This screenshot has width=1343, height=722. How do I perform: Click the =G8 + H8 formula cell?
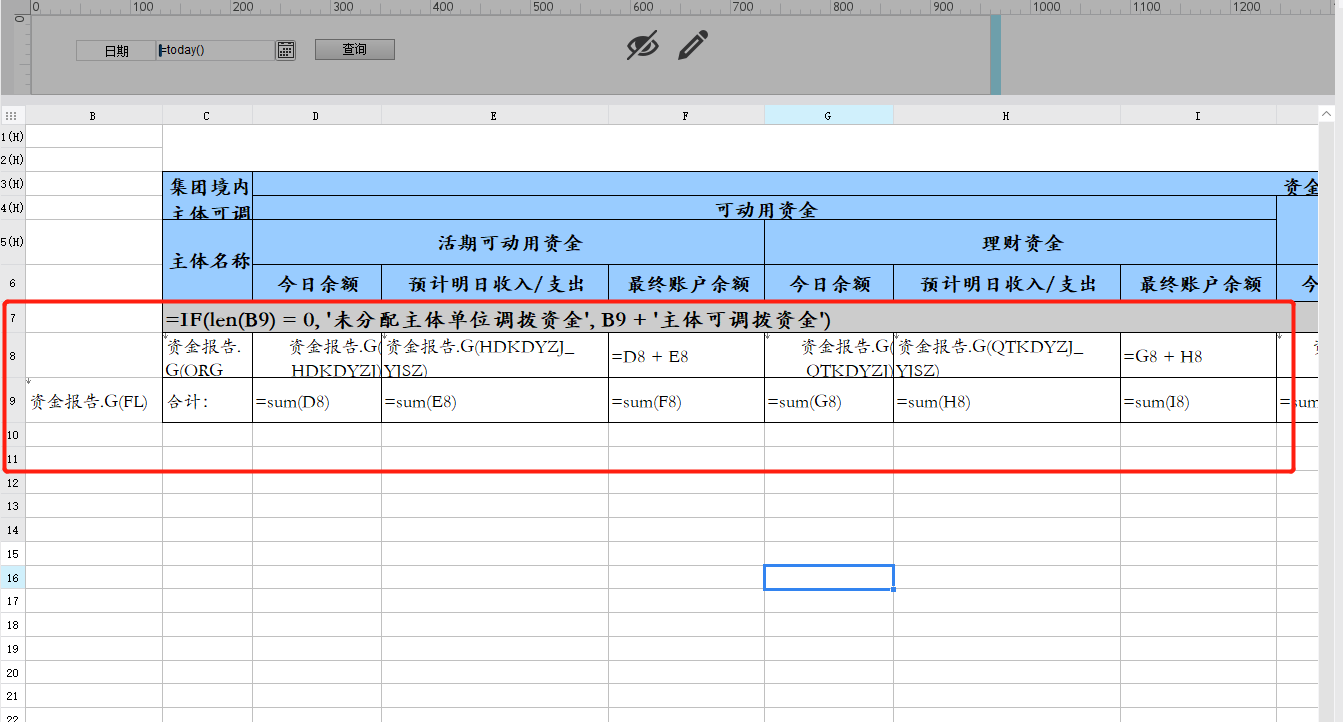[1198, 356]
